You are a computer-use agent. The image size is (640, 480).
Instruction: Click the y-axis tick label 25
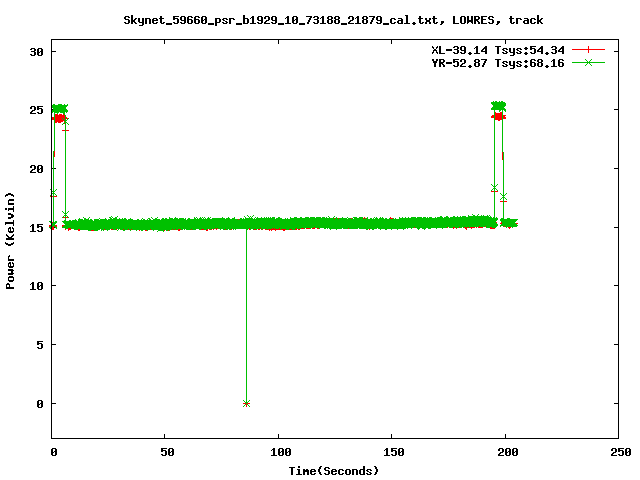36,110
